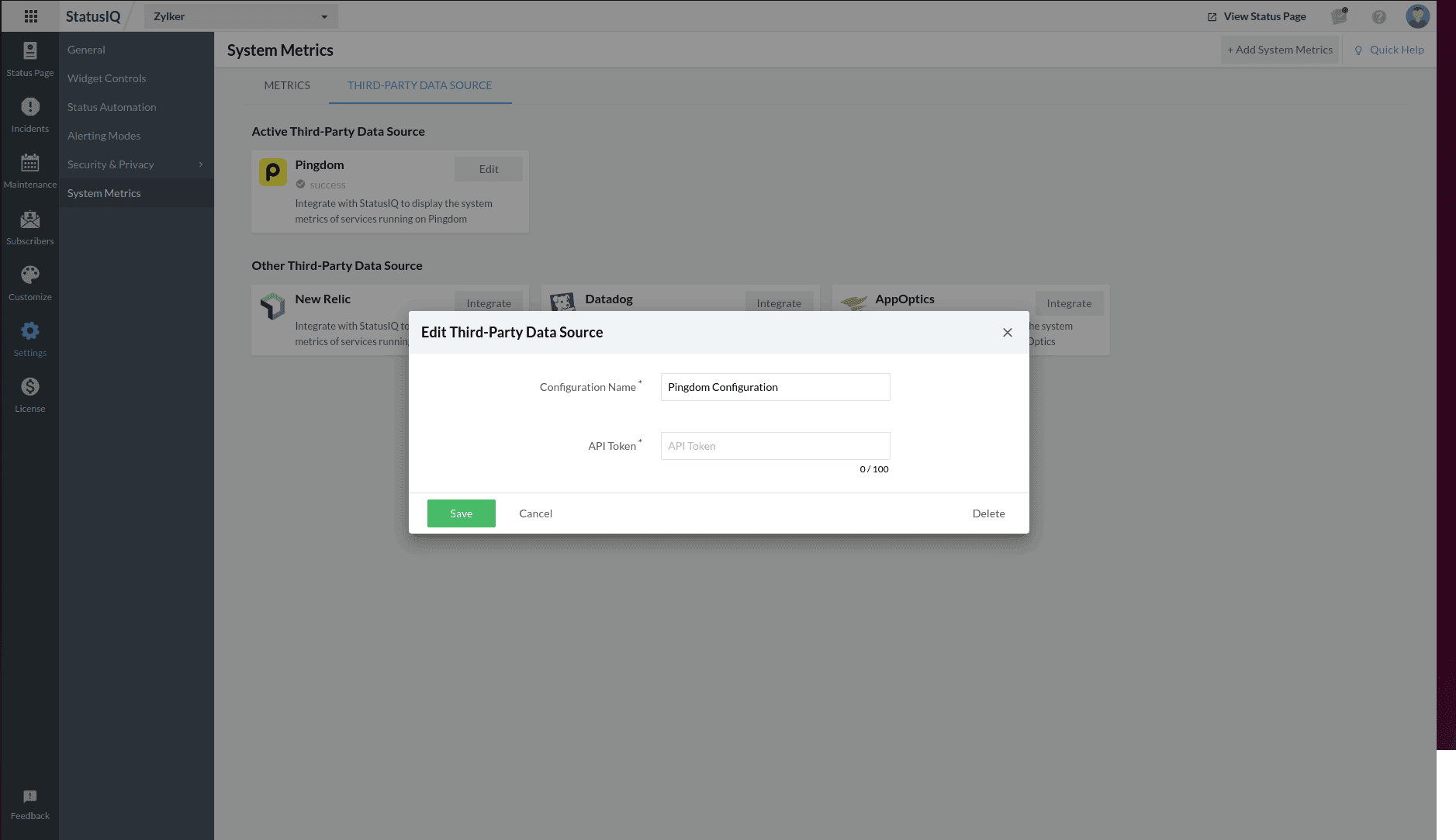This screenshot has height=840, width=1456.
Task: Cancel editing the data source
Action: click(535, 513)
